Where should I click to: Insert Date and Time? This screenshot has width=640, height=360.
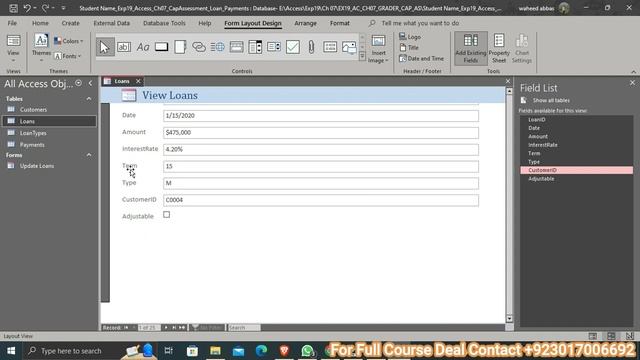[421, 58]
